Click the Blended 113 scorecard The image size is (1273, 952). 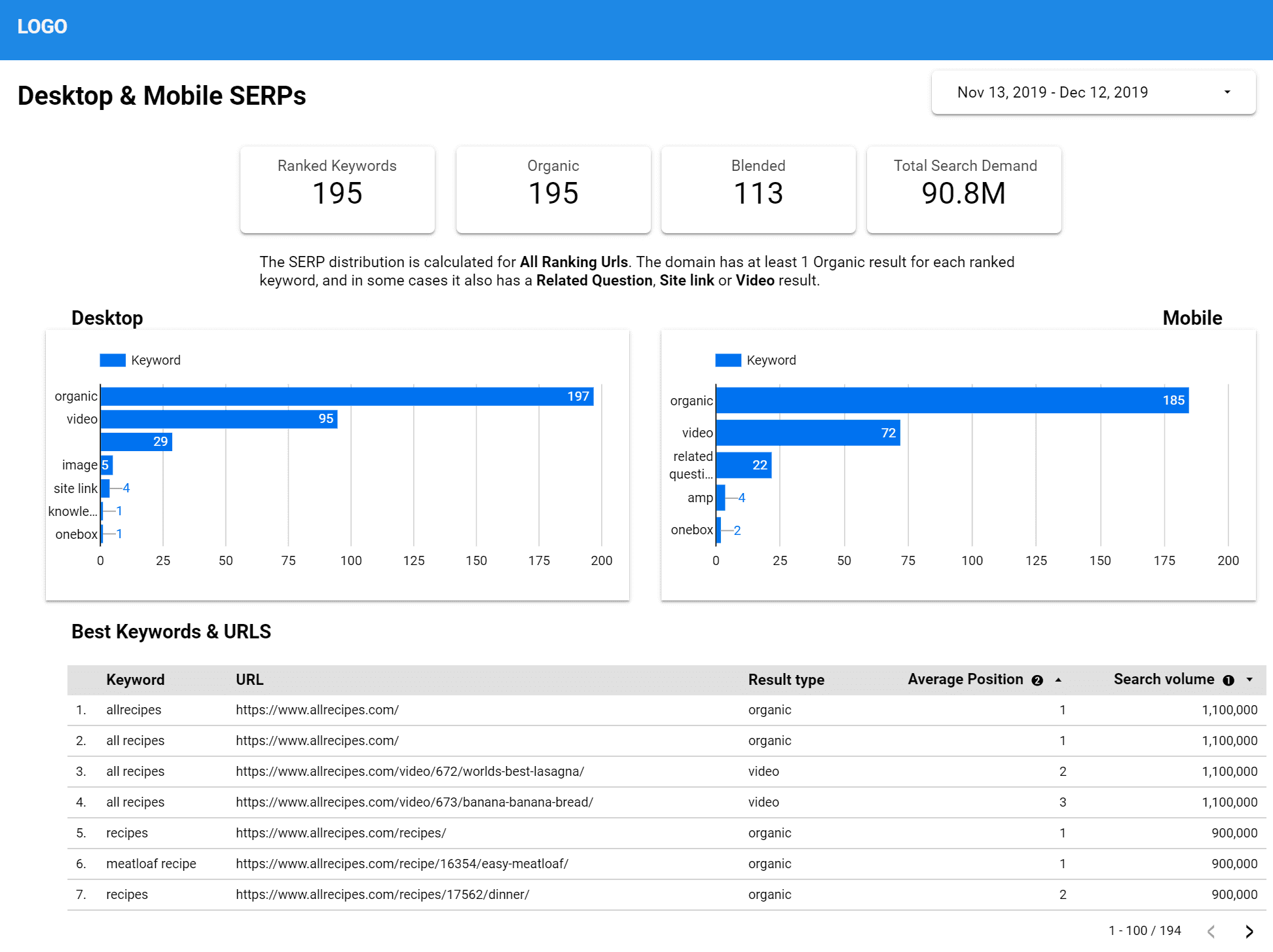pyautogui.click(x=758, y=189)
